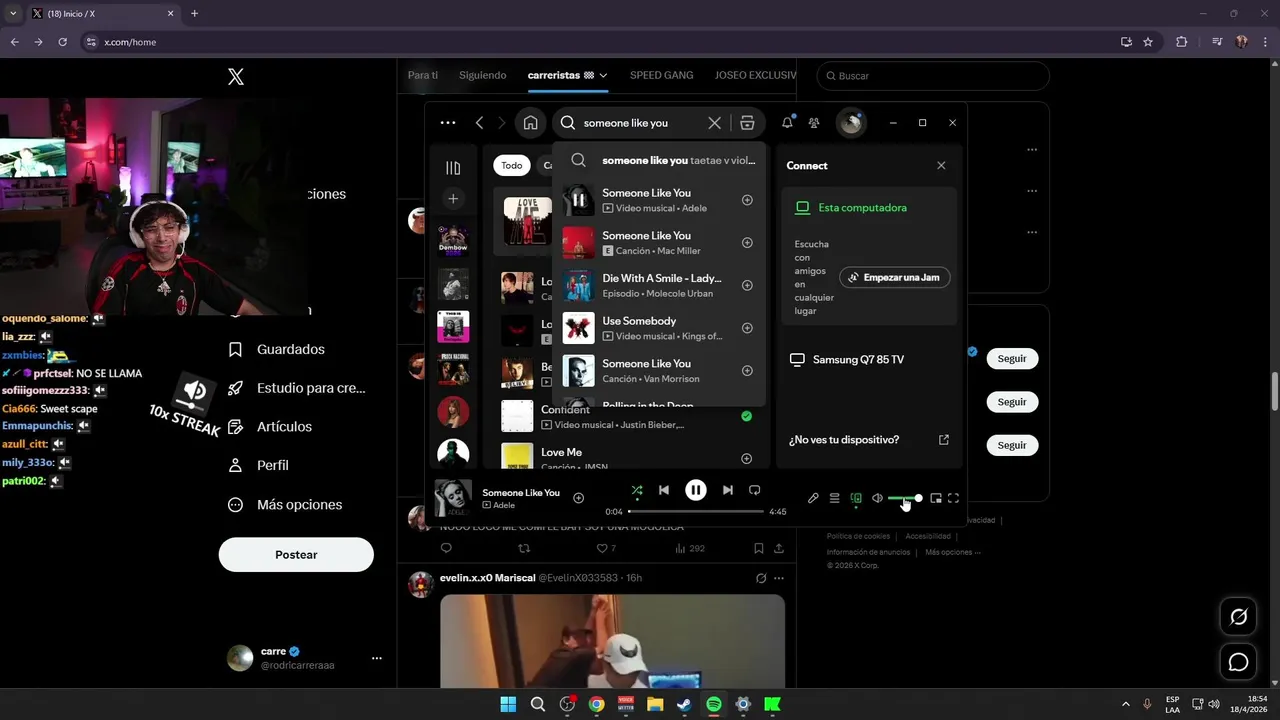Show hidden system tray icons chevron
This screenshot has width=1280, height=720.
tap(1126, 704)
